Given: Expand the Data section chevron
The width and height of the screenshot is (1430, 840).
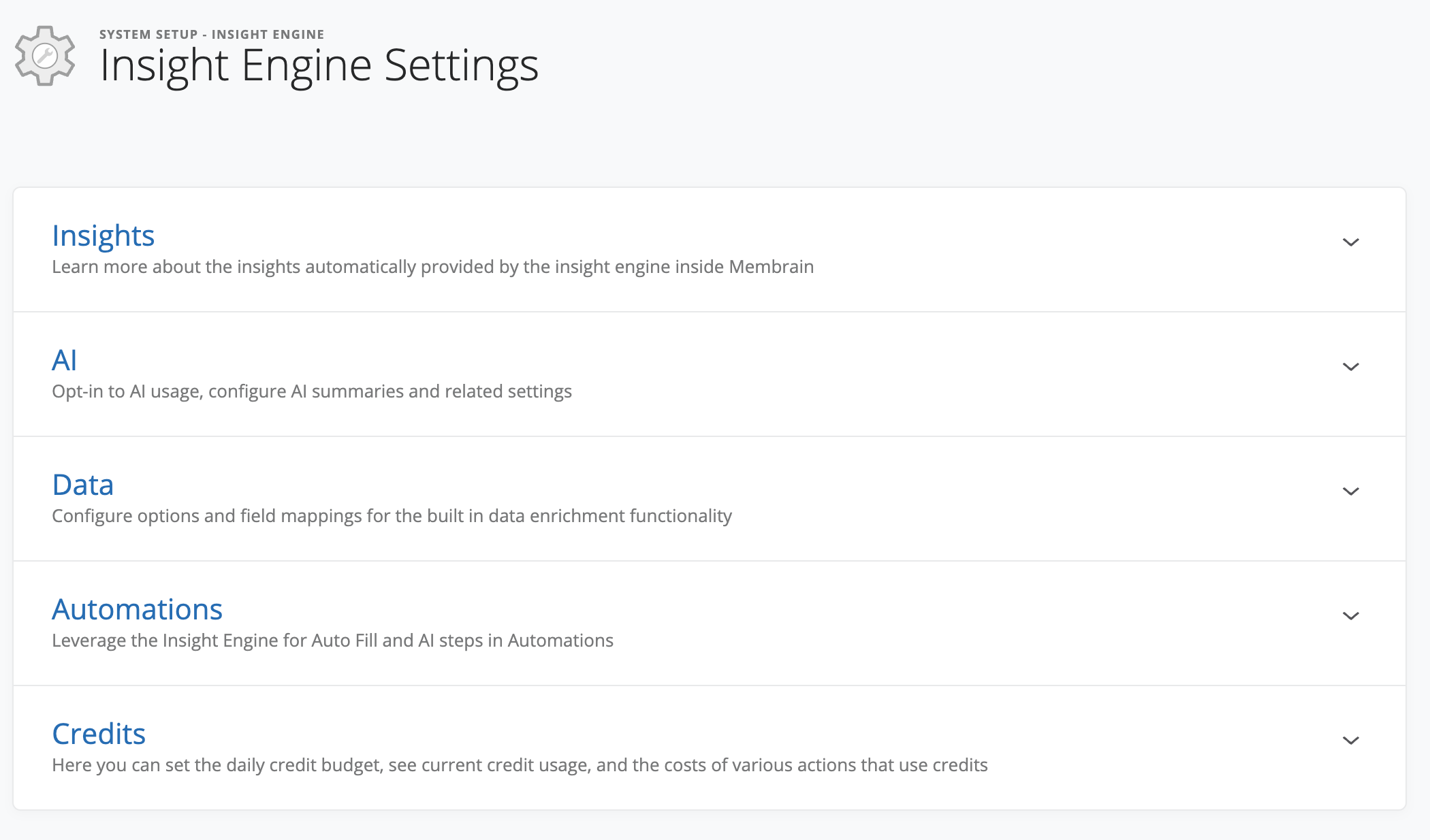Looking at the screenshot, I should click(x=1350, y=491).
